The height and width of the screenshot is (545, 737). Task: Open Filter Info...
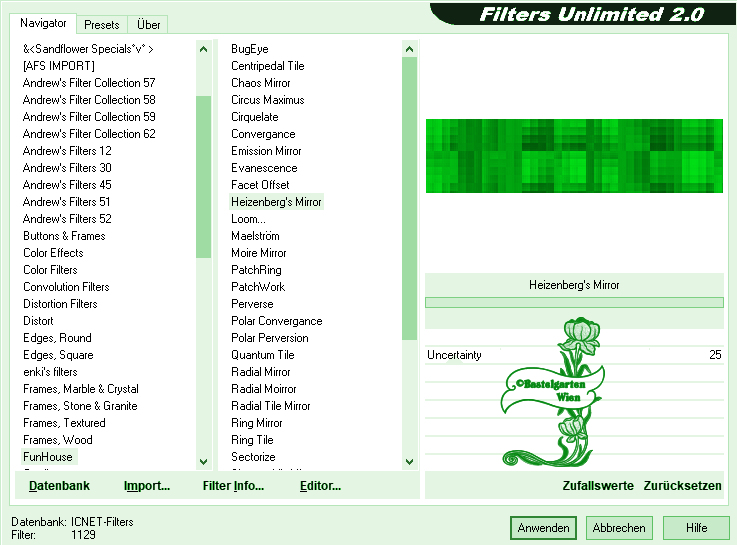coord(233,486)
